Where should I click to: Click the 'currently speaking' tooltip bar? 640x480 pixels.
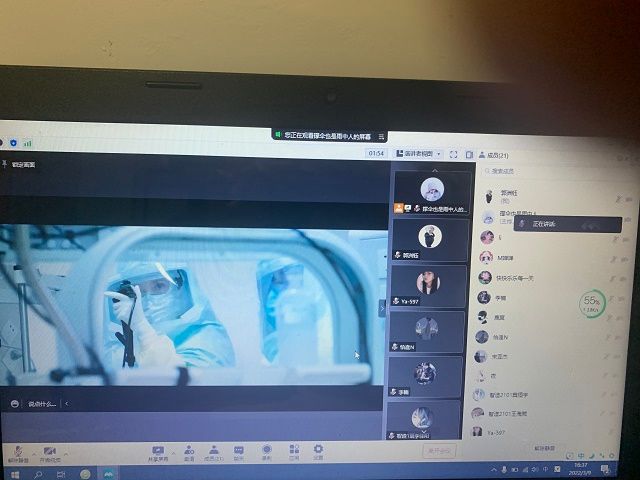567,224
